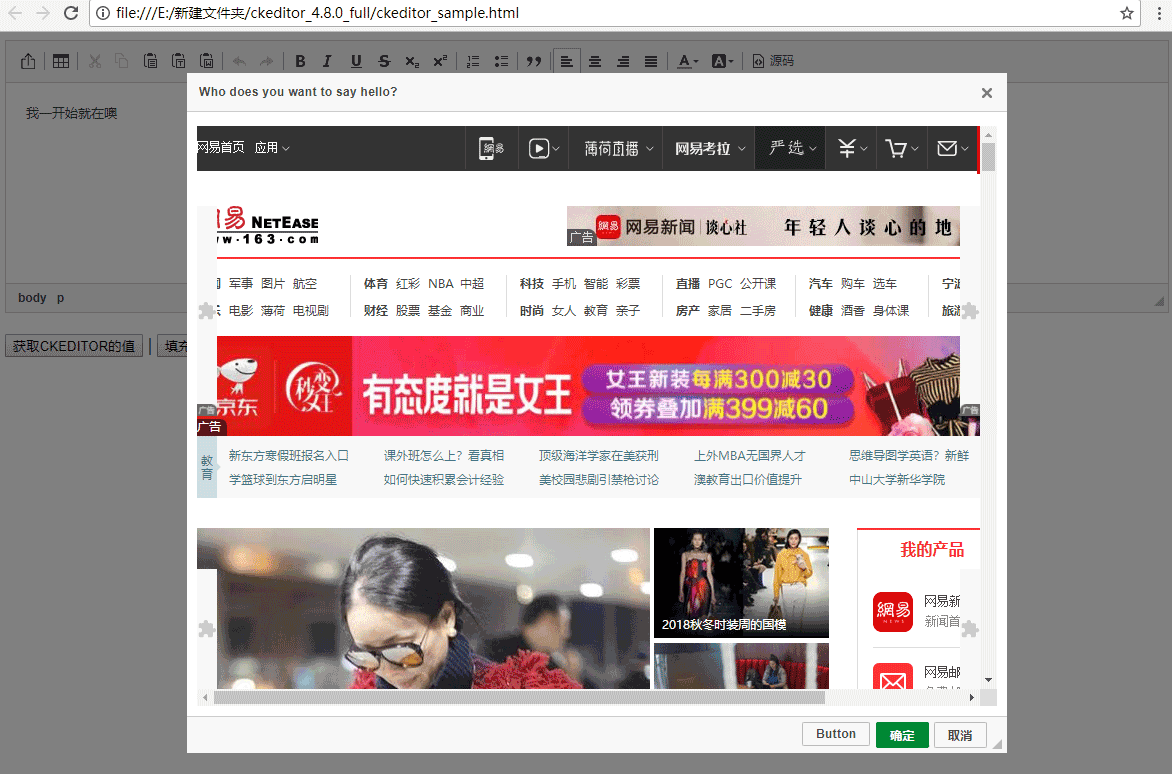Open the 汽车 section
The image size is (1172, 774).
point(821,284)
